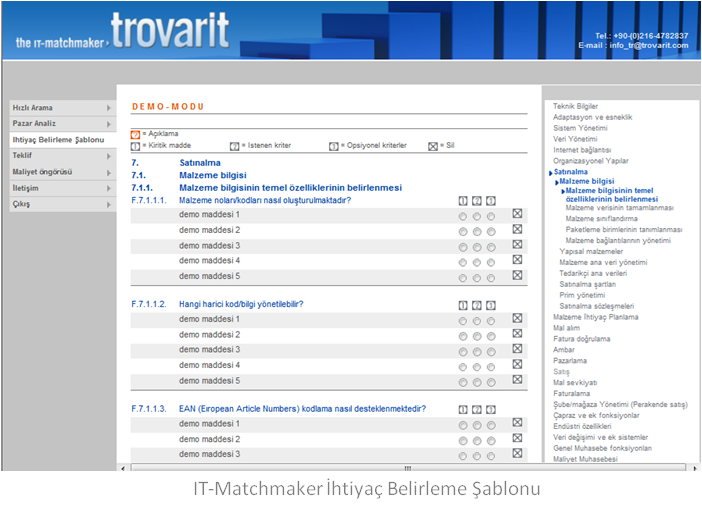The image size is (702, 509).
Task: Click column 1 icon for F.7.1.1.3 question
Action: 463,410
